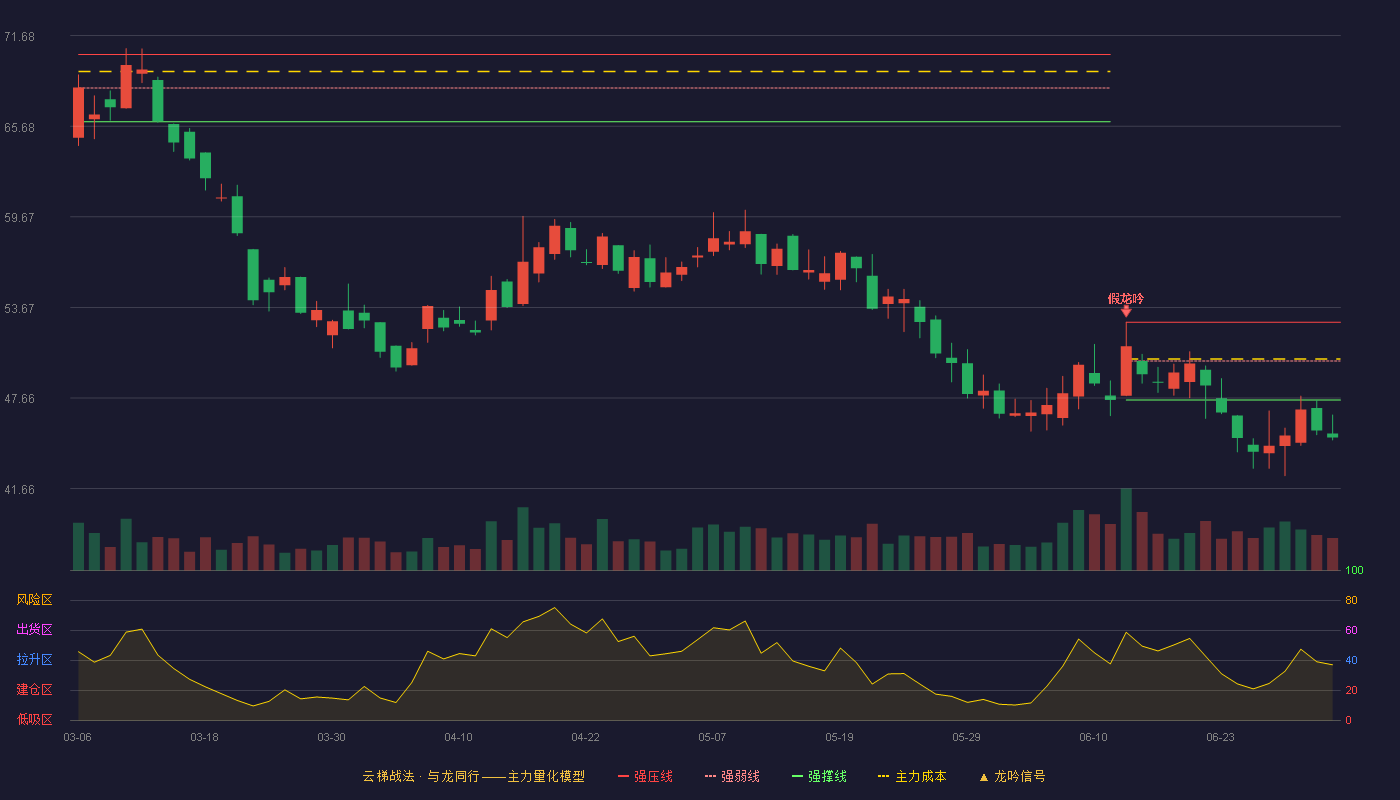Toggle the 强弱线 legend entry
Image resolution: width=1400 pixels, height=800 pixels.
point(732,776)
